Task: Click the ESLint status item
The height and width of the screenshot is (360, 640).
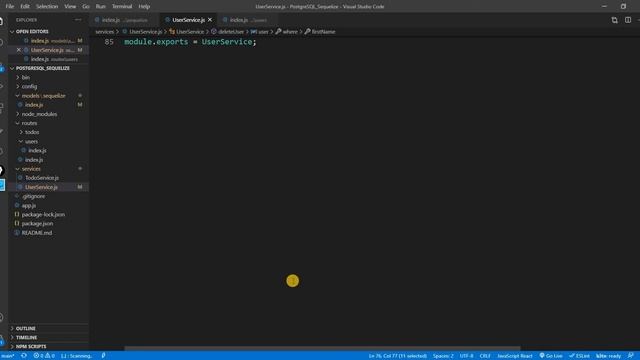Action: coord(579,356)
